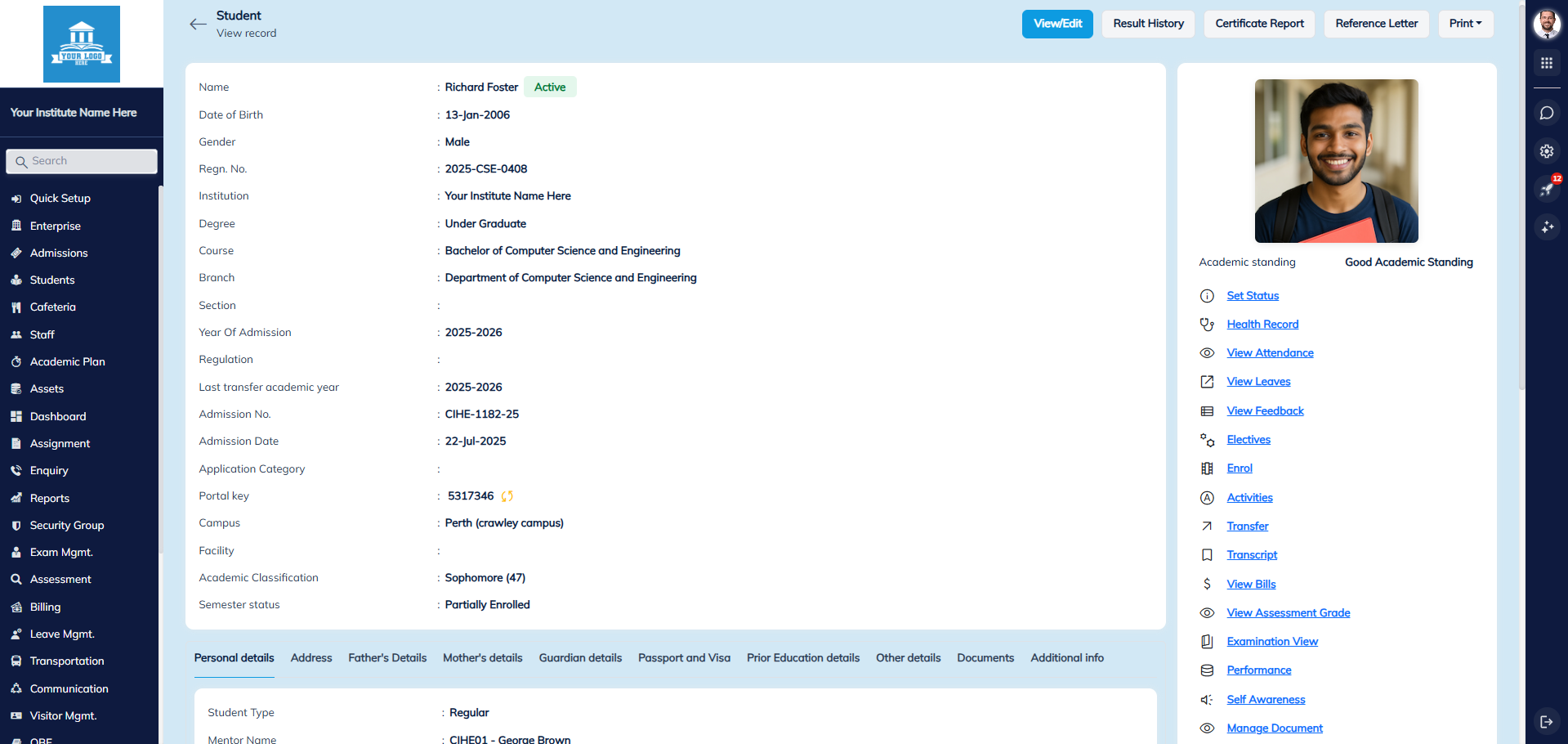This screenshot has height=744, width=1568.
Task: Click the user avatar in top right
Action: point(1546,24)
